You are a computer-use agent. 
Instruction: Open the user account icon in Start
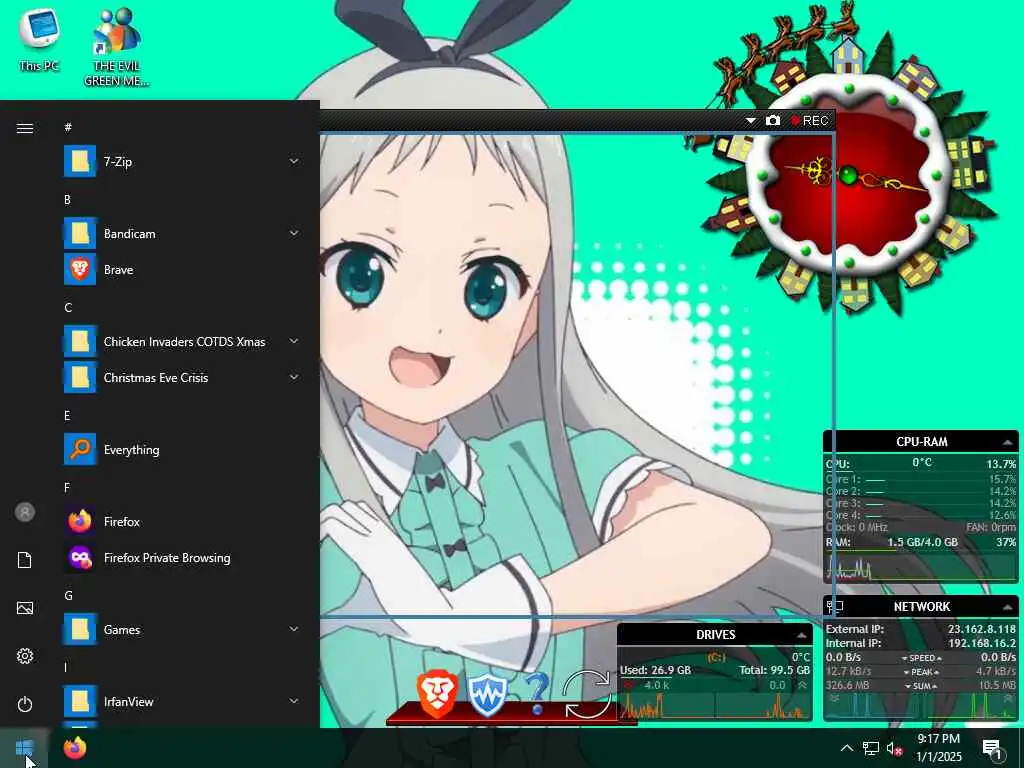pos(25,512)
